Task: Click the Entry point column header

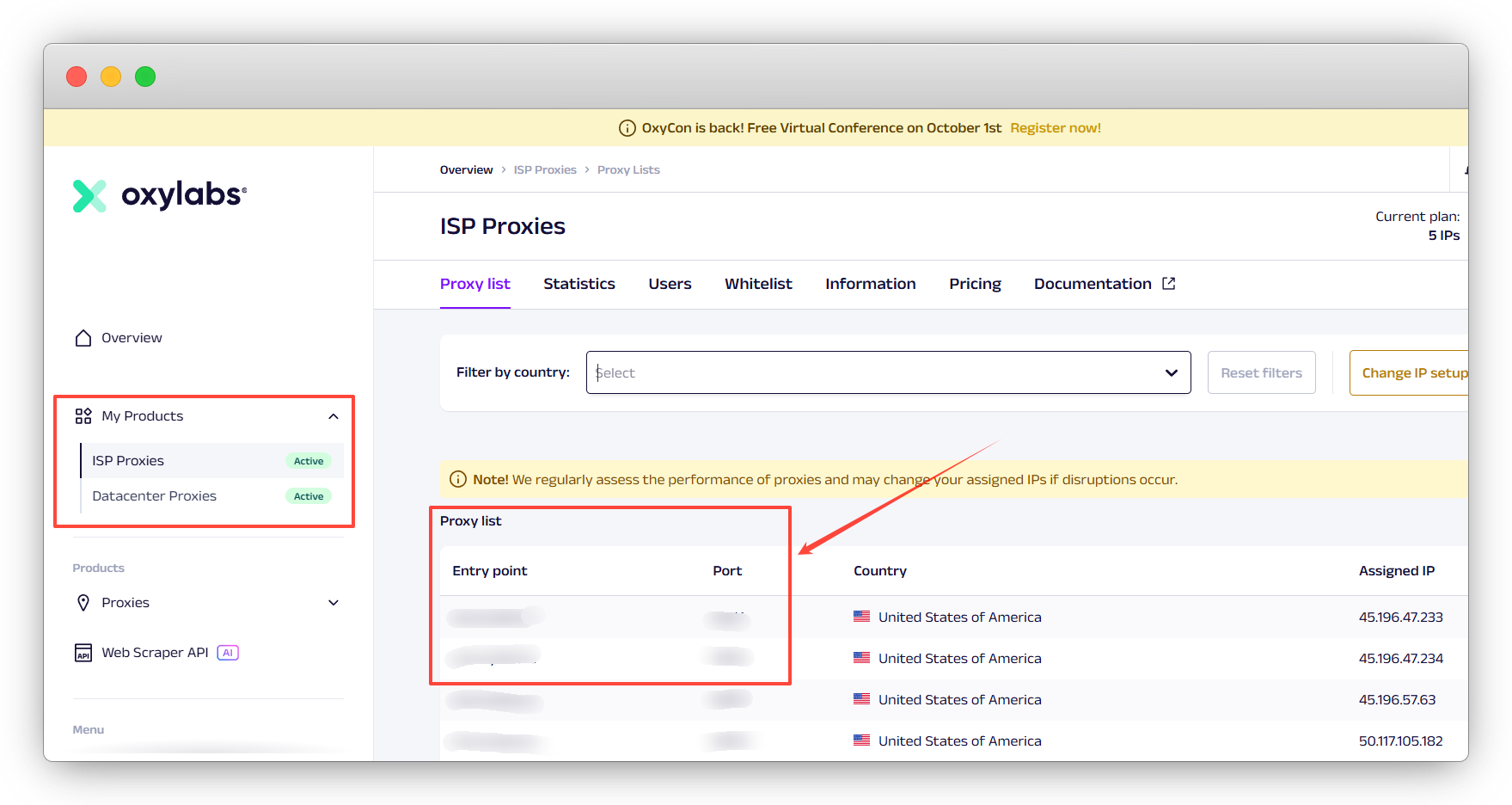Action: [x=490, y=571]
